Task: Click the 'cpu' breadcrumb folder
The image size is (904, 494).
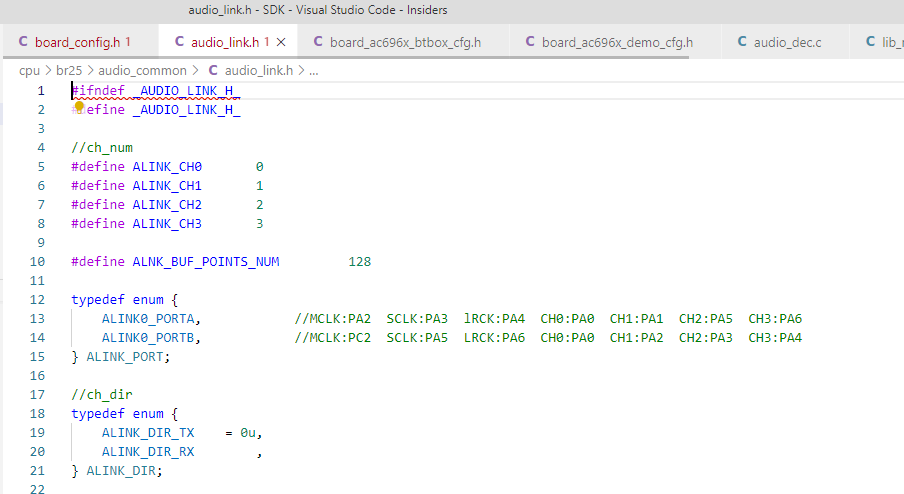Action: point(29,70)
